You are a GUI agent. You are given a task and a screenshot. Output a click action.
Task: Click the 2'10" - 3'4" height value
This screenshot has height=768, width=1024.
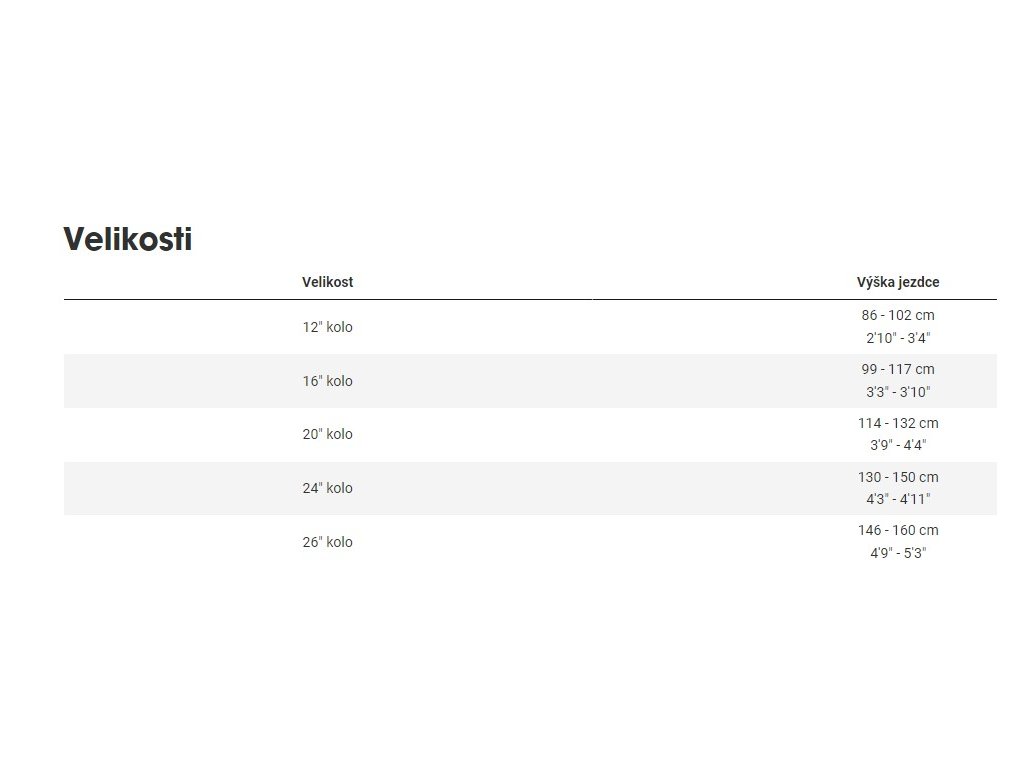897,338
